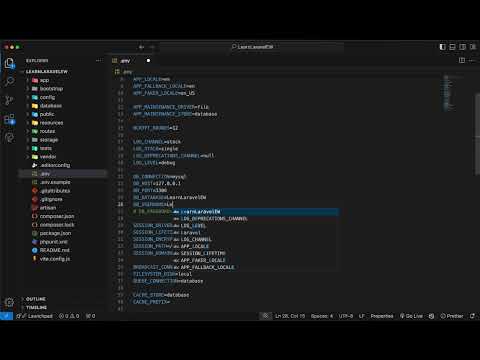The image size is (480, 360).
Task: Click the command center search box
Action: pos(252,47)
